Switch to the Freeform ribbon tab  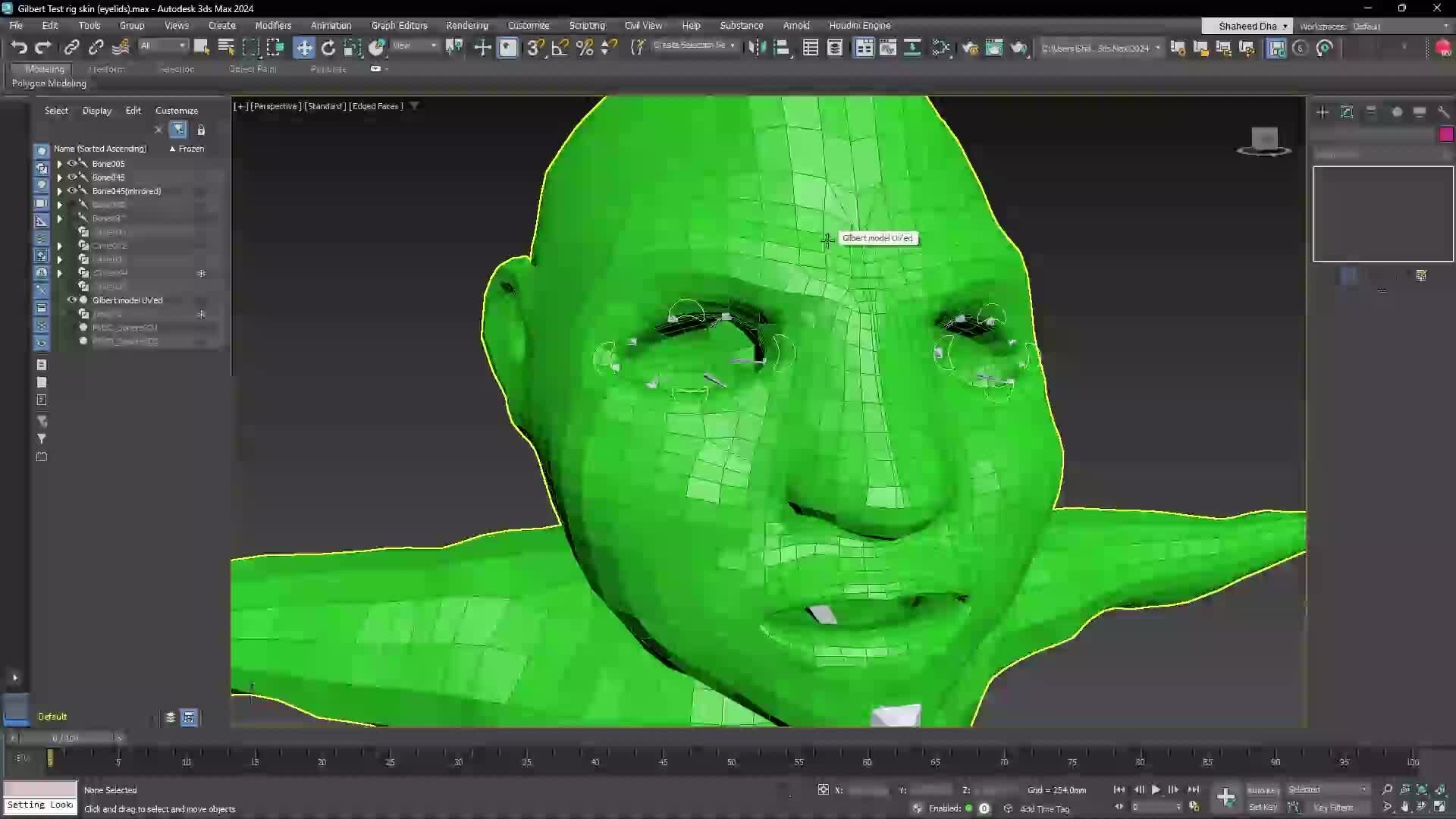click(x=106, y=69)
